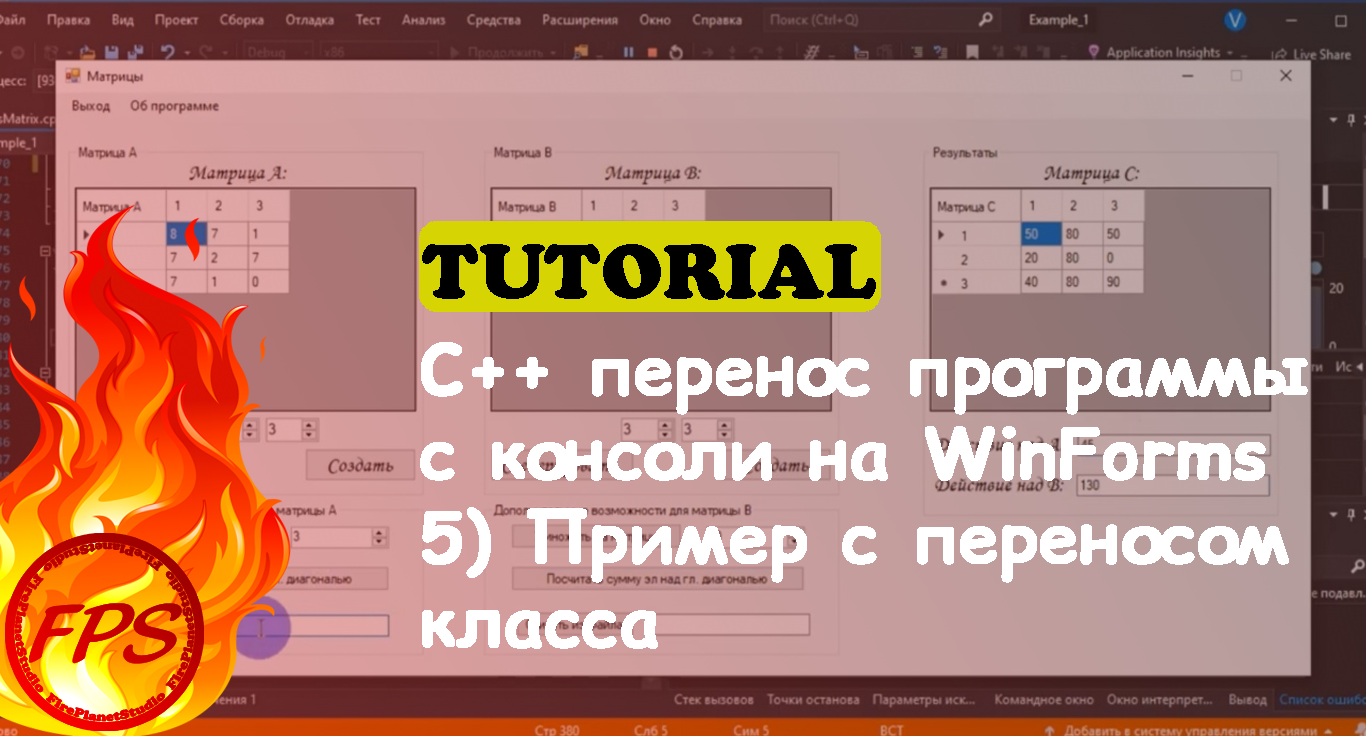1366x736 pixels.
Task: Select cell with value 90 in Матрица C
Action: pyautogui.click(x=1124, y=282)
